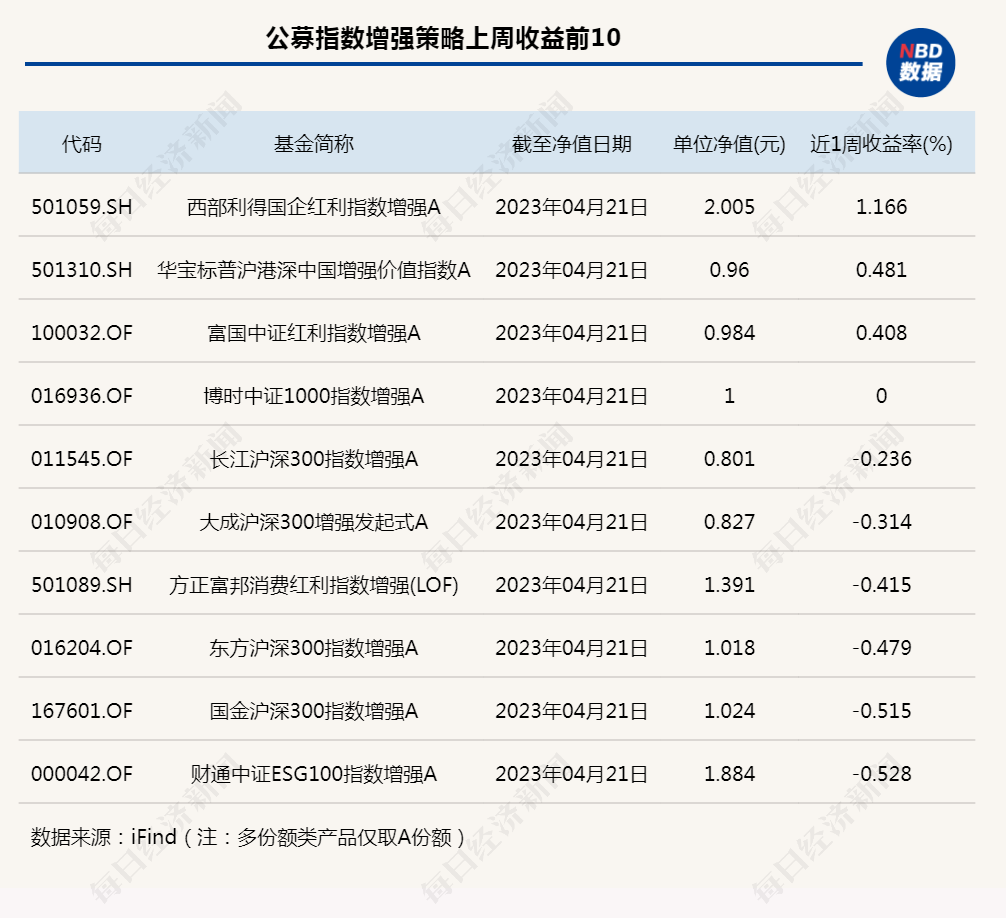Click fund name 东方沪深300指数增强A

tap(314, 648)
